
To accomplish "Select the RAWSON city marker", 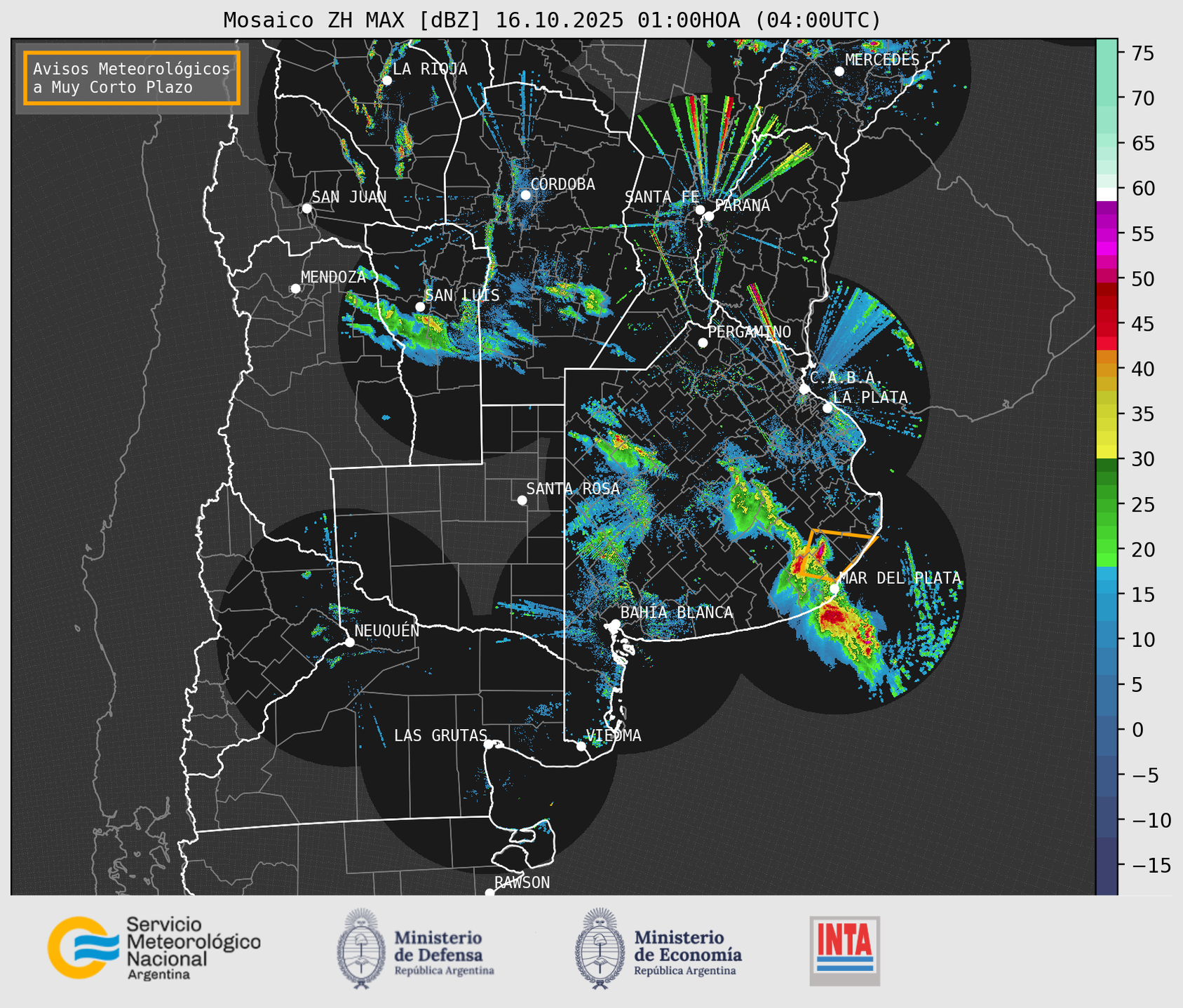I will pos(489,893).
